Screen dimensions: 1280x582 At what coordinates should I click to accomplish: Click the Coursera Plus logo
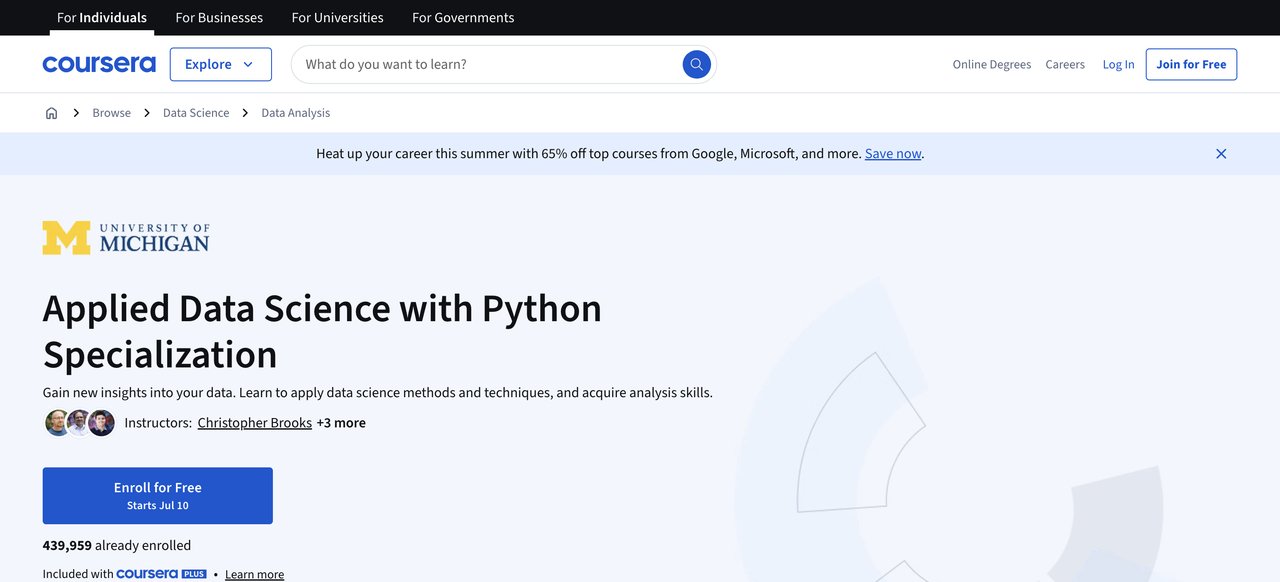161,574
